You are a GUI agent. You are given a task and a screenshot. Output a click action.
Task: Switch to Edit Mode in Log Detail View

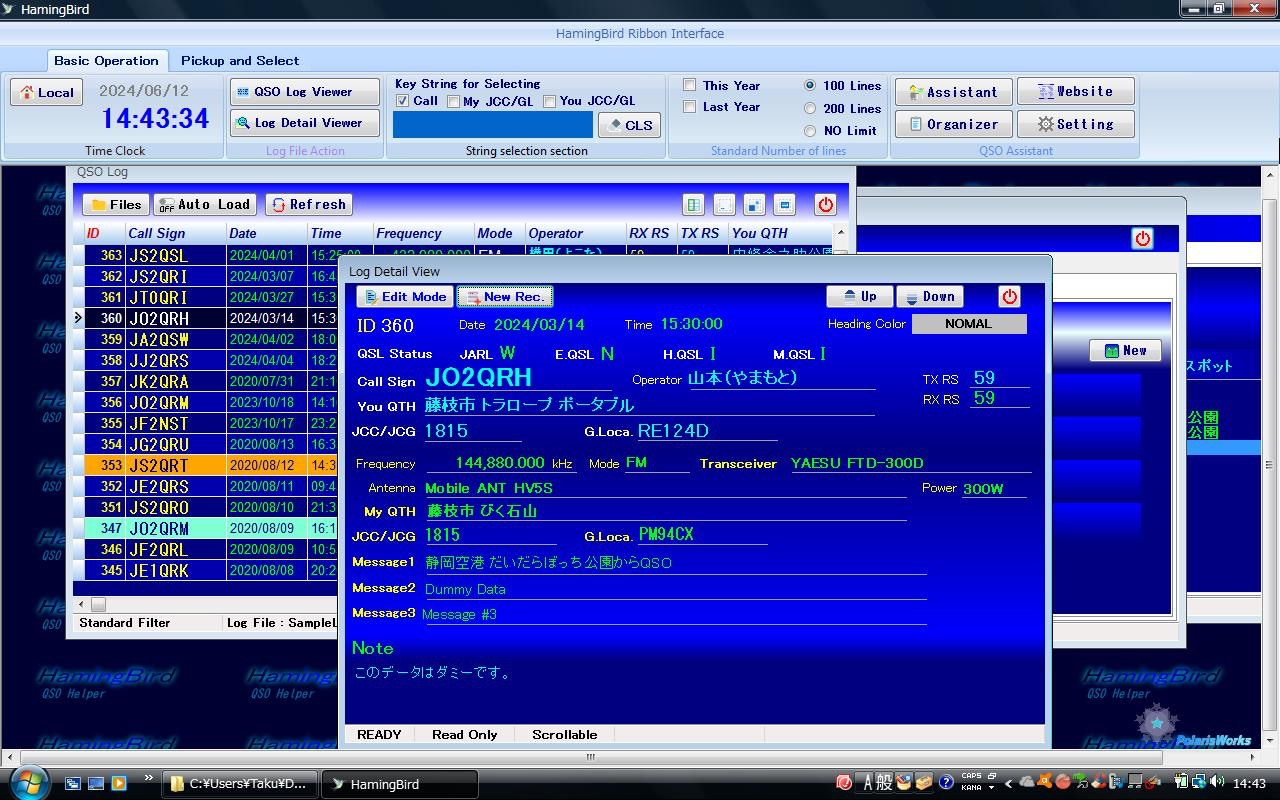[x=405, y=297]
